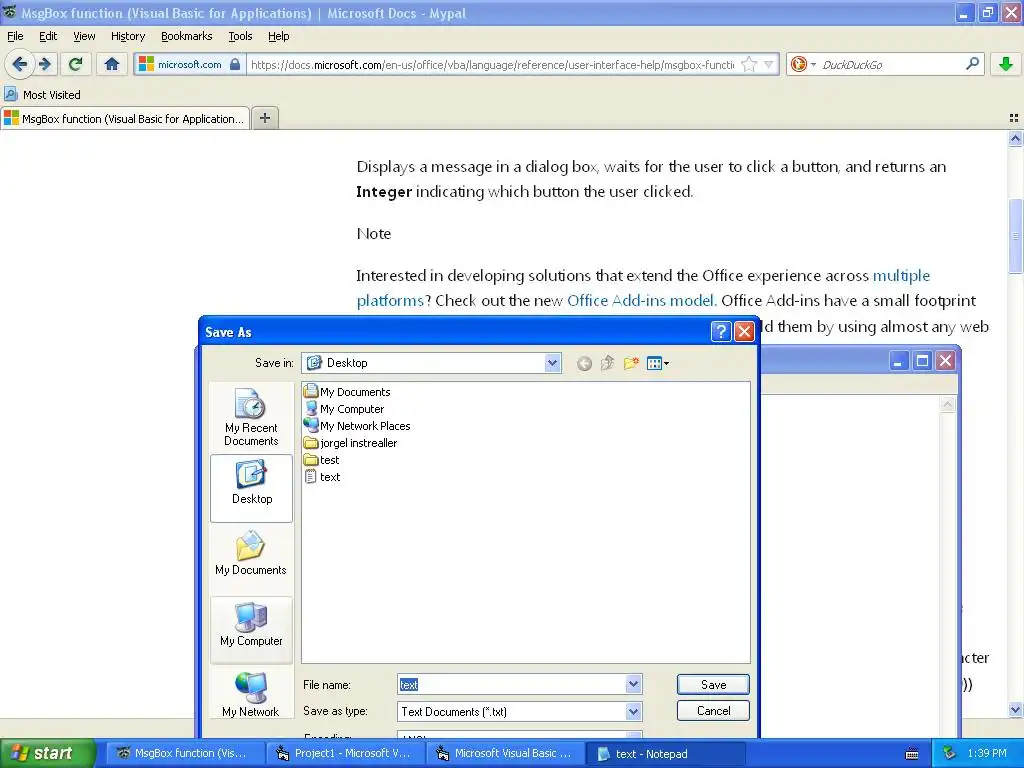Open the History menu

tap(128, 36)
